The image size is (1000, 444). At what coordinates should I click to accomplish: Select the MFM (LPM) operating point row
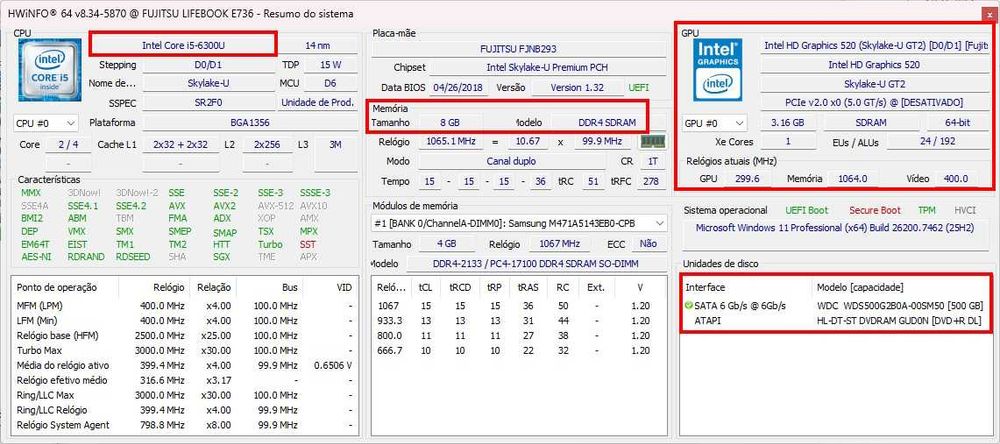click(184, 306)
